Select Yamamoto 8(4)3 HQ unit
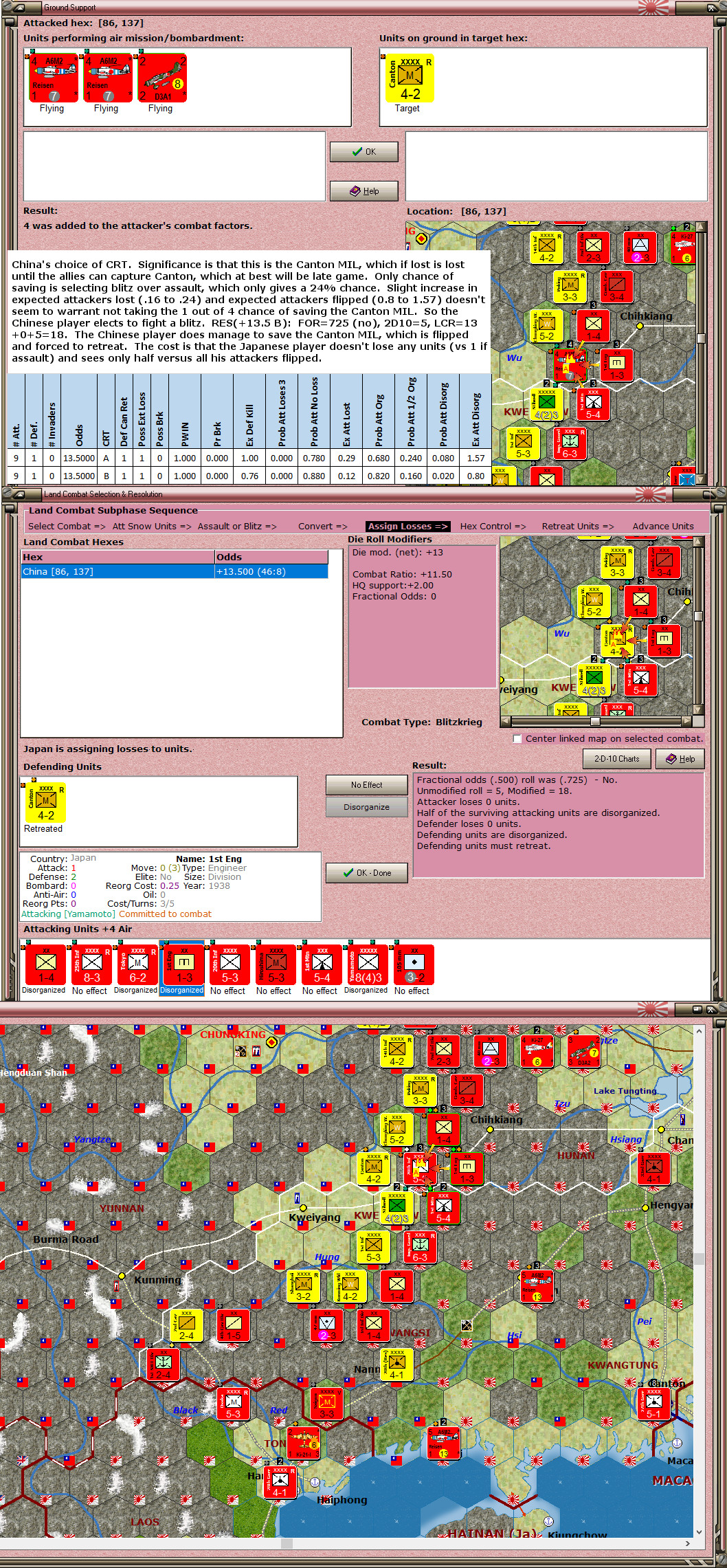Viewport: 727px width, 1568px height. point(368,964)
